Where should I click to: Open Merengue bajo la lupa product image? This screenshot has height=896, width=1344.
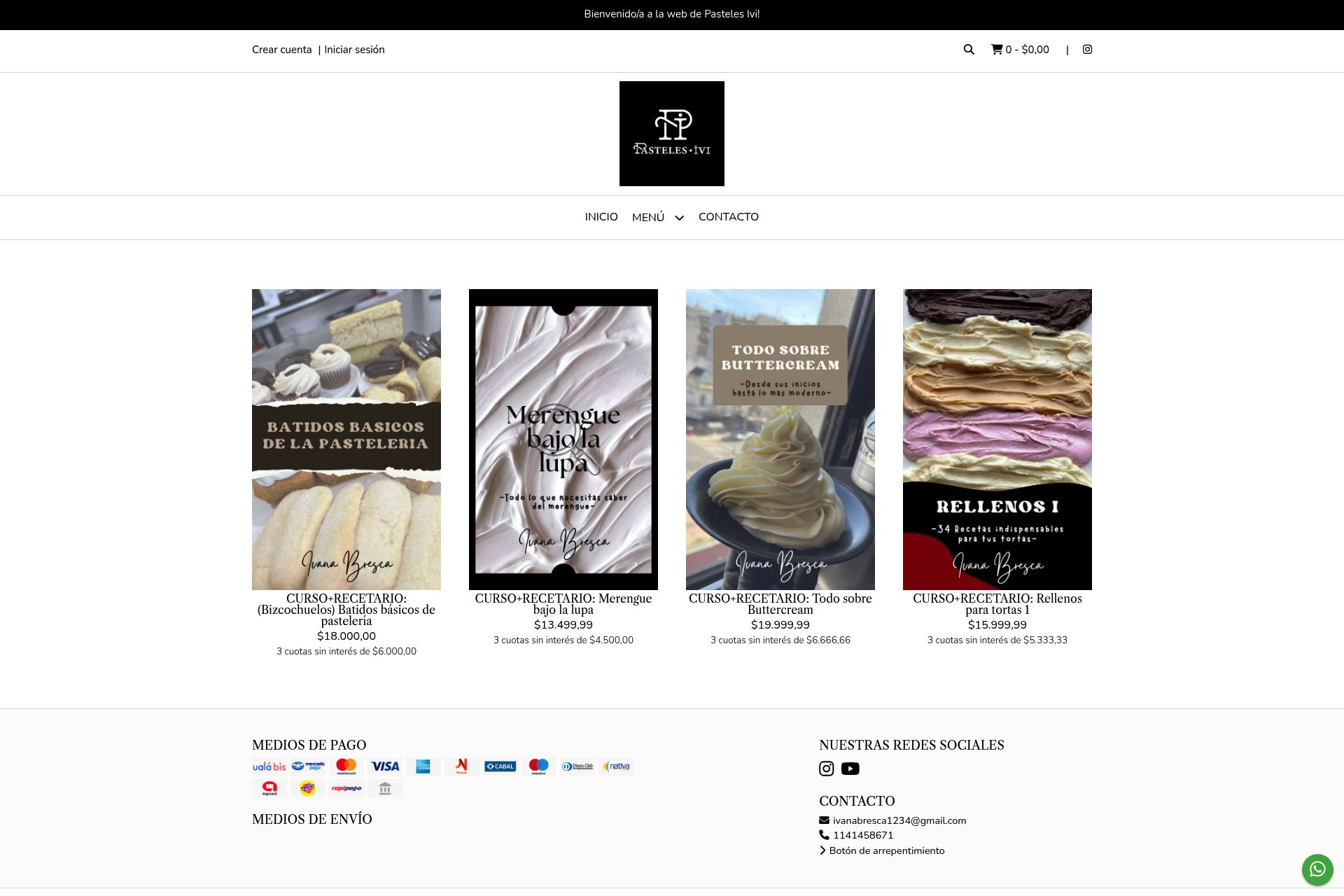point(563,440)
